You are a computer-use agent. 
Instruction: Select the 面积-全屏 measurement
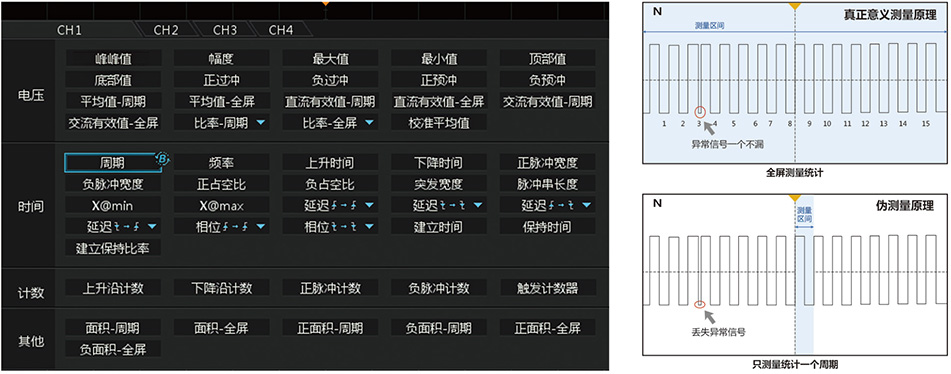tap(222, 328)
